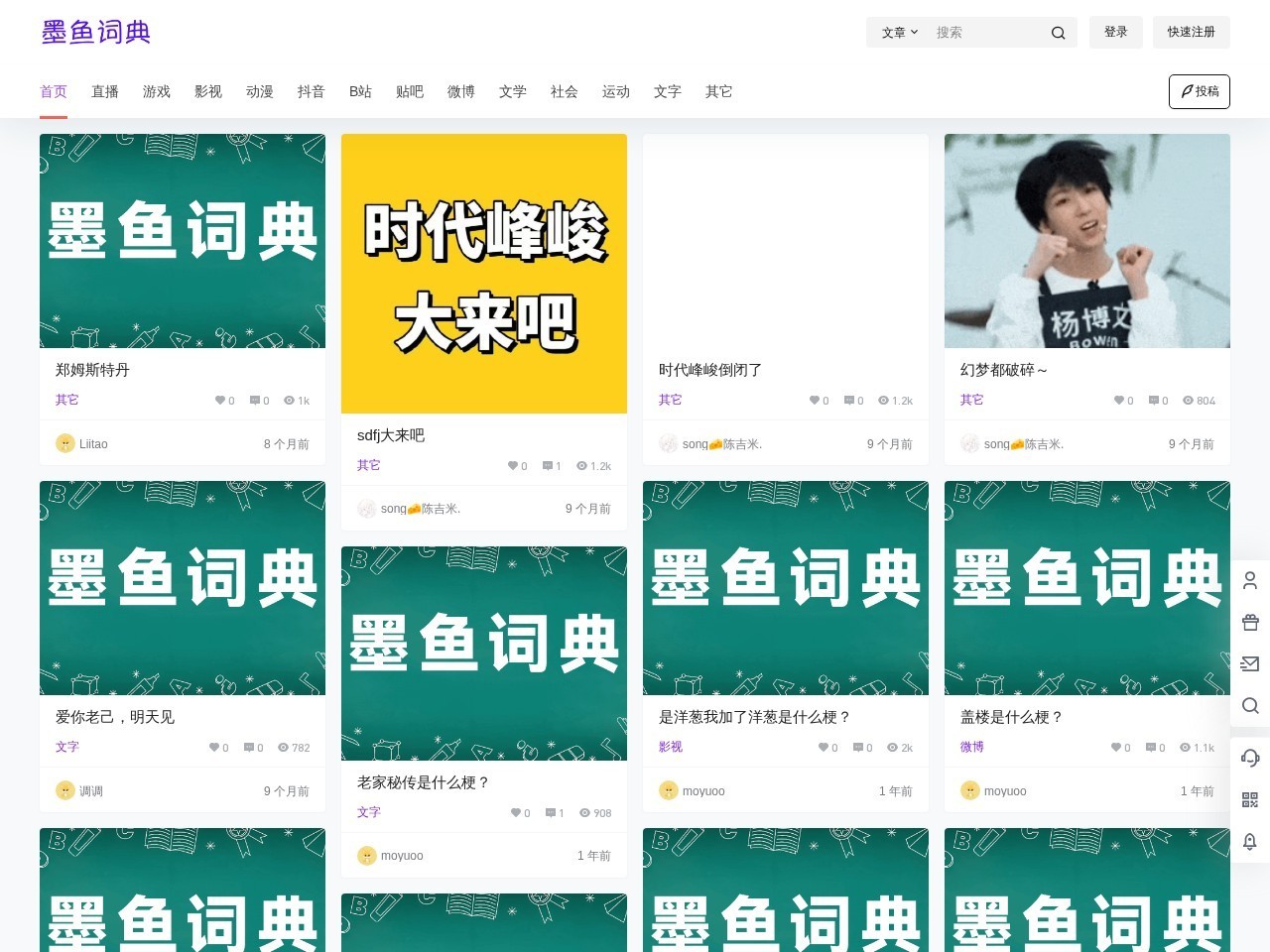The width and height of the screenshot is (1270, 952).
Task: Expand the 文章 search type dropdown
Action: pos(900,33)
